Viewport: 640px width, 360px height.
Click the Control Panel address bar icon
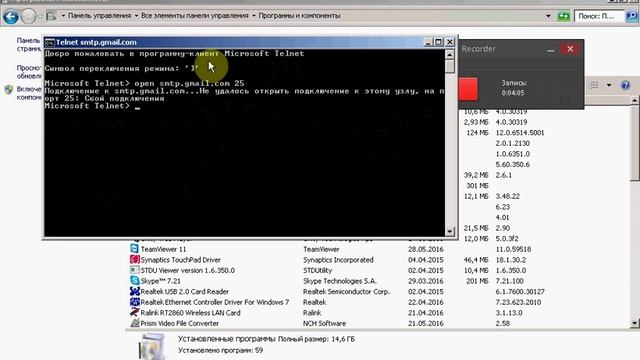51,16
